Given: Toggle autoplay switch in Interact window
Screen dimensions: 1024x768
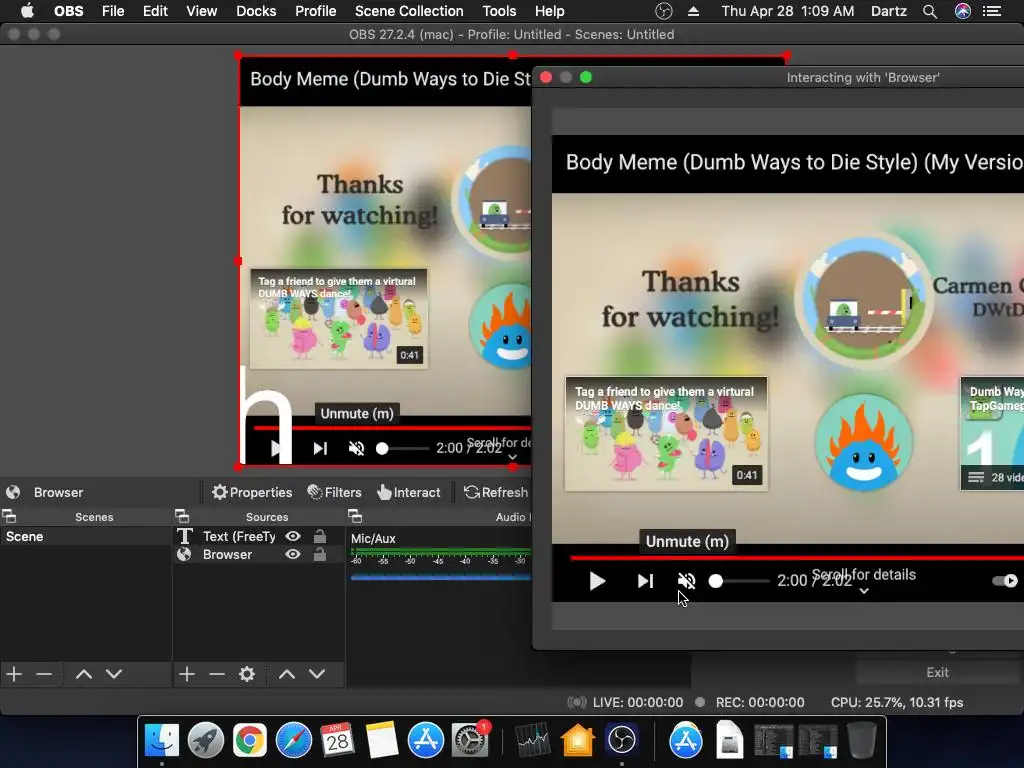Looking at the screenshot, I should [1005, 581].
